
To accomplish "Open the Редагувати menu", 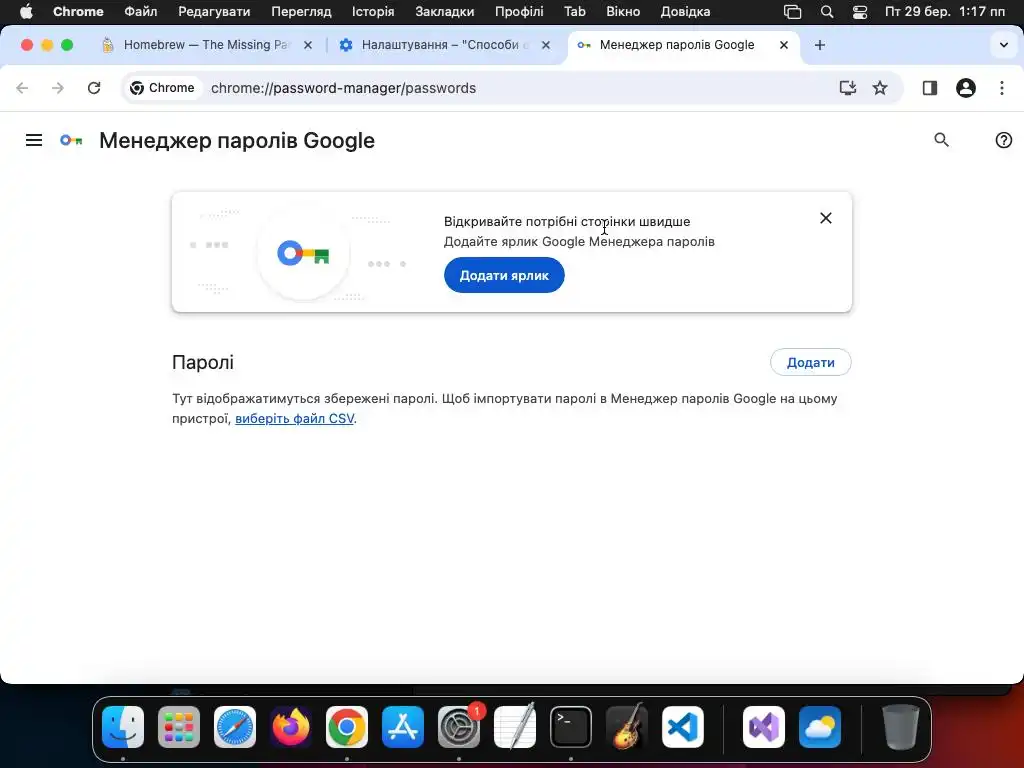I will 214,12.
